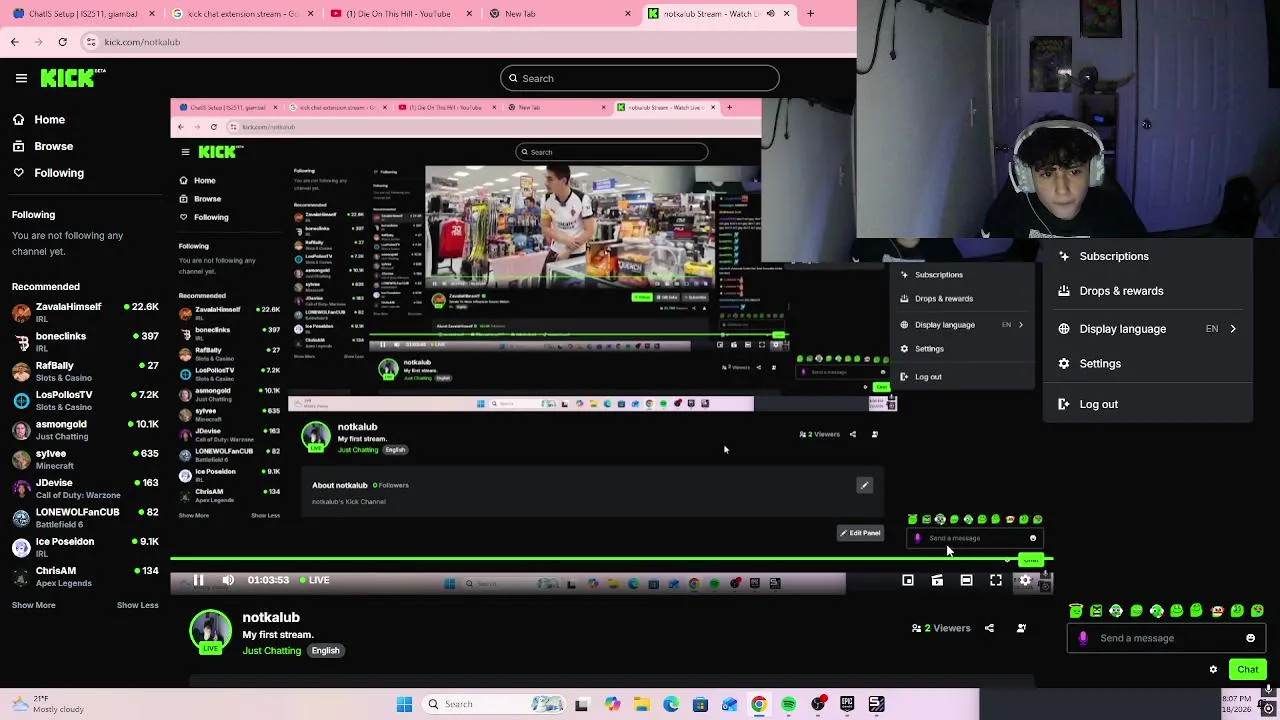Switch to the ChatIS Setup browser tab

tap(84, 14)
